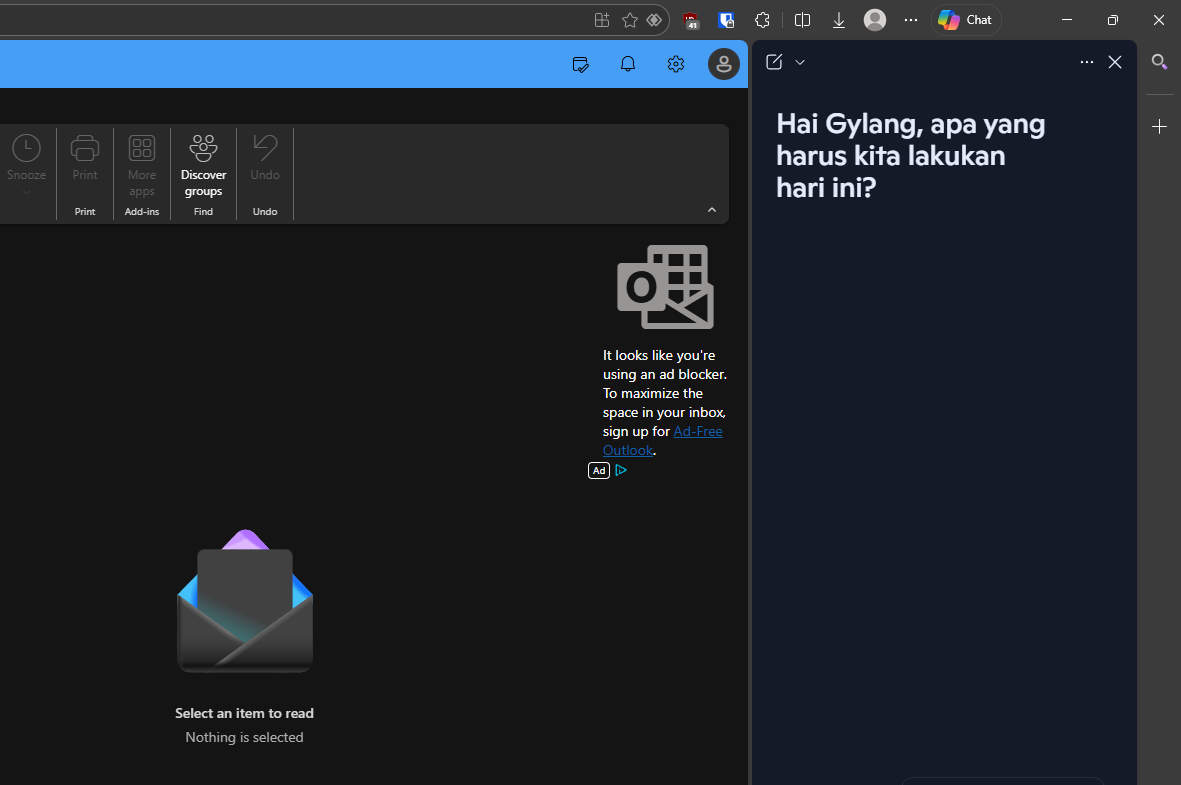The image size is (1181, 785).
Task: Click the Undo ribbon button
Action: (x=265, y=160)
